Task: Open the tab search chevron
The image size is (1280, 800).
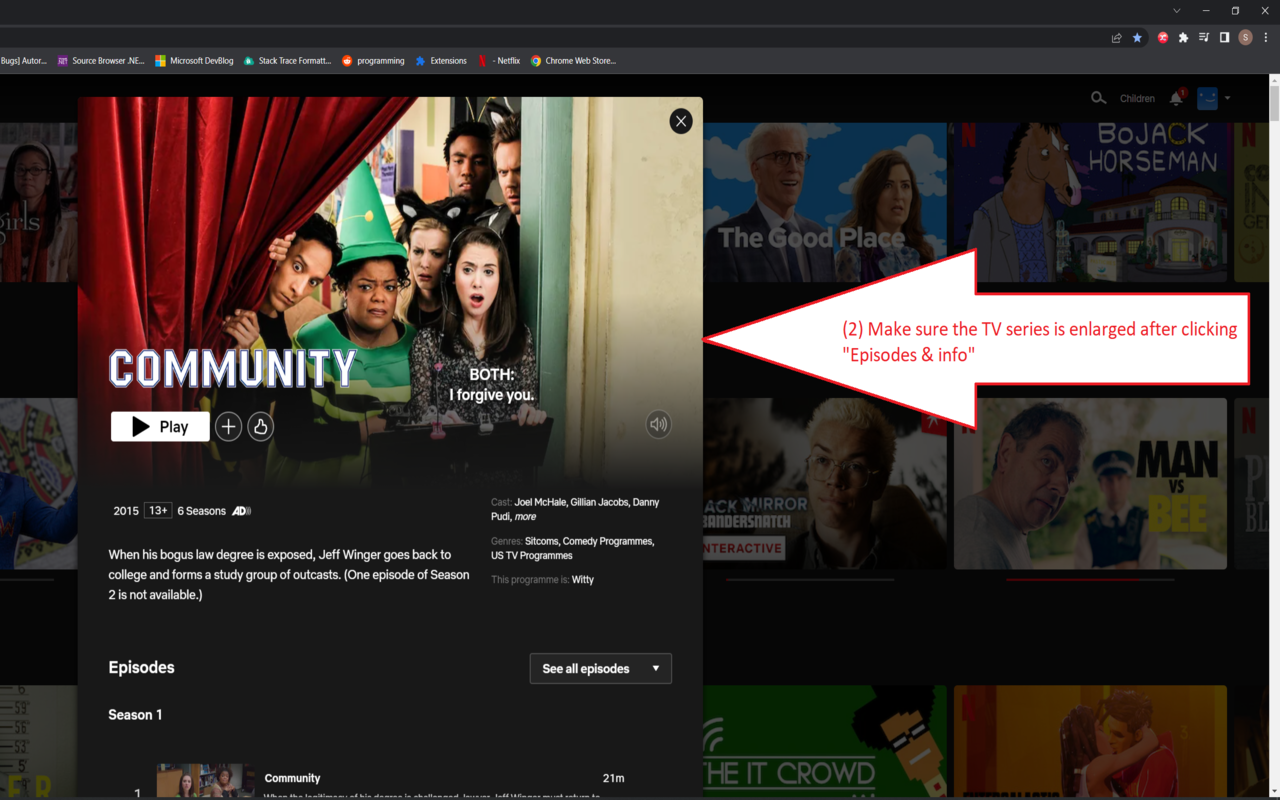Action: tap(1177, 10)
